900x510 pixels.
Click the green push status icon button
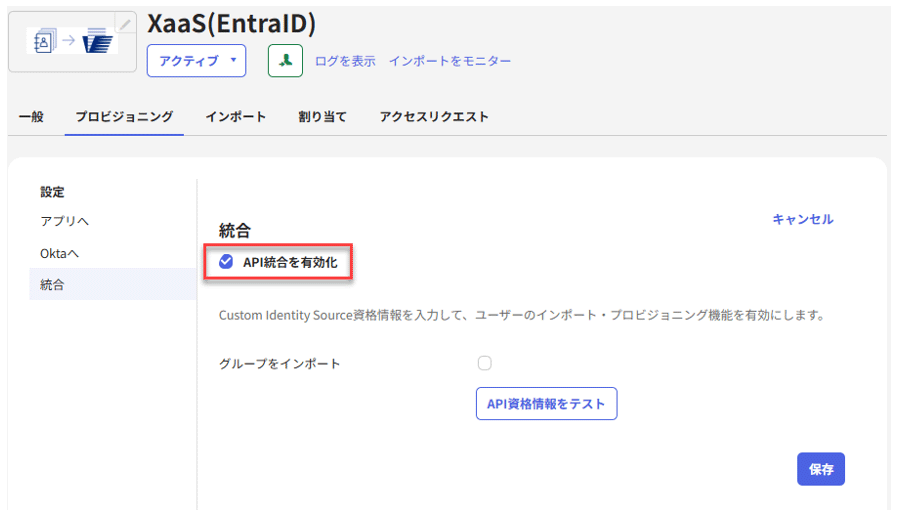[x=285, y=61]
